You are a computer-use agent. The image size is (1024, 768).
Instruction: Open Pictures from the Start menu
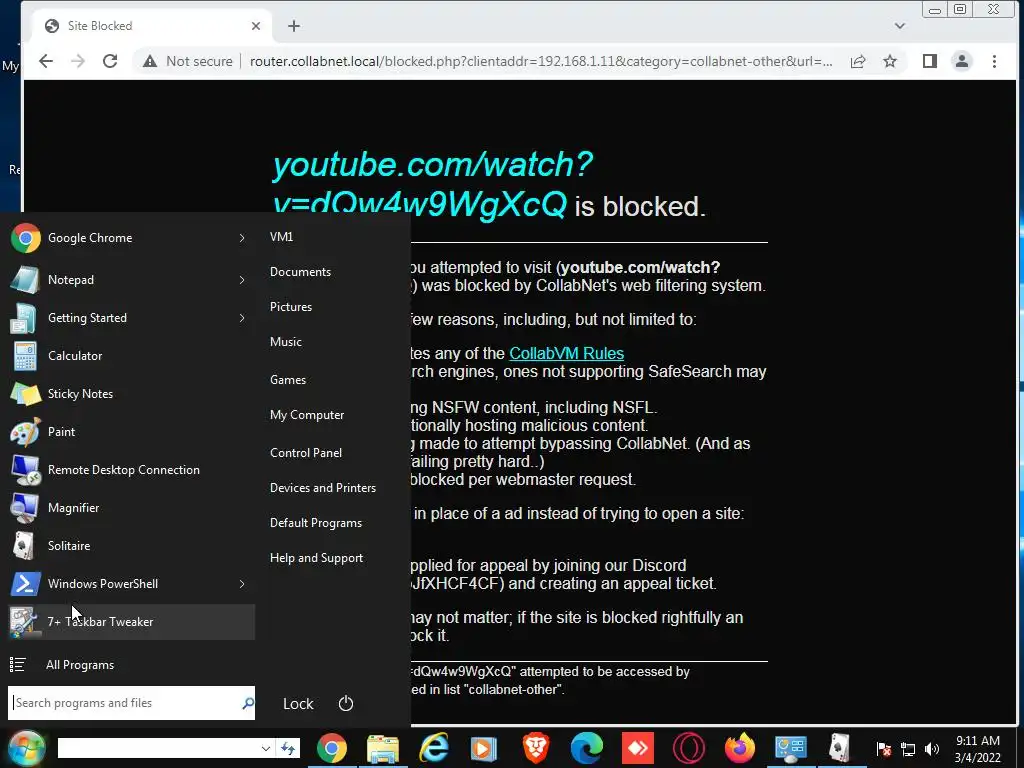click(x=291, y=307)
